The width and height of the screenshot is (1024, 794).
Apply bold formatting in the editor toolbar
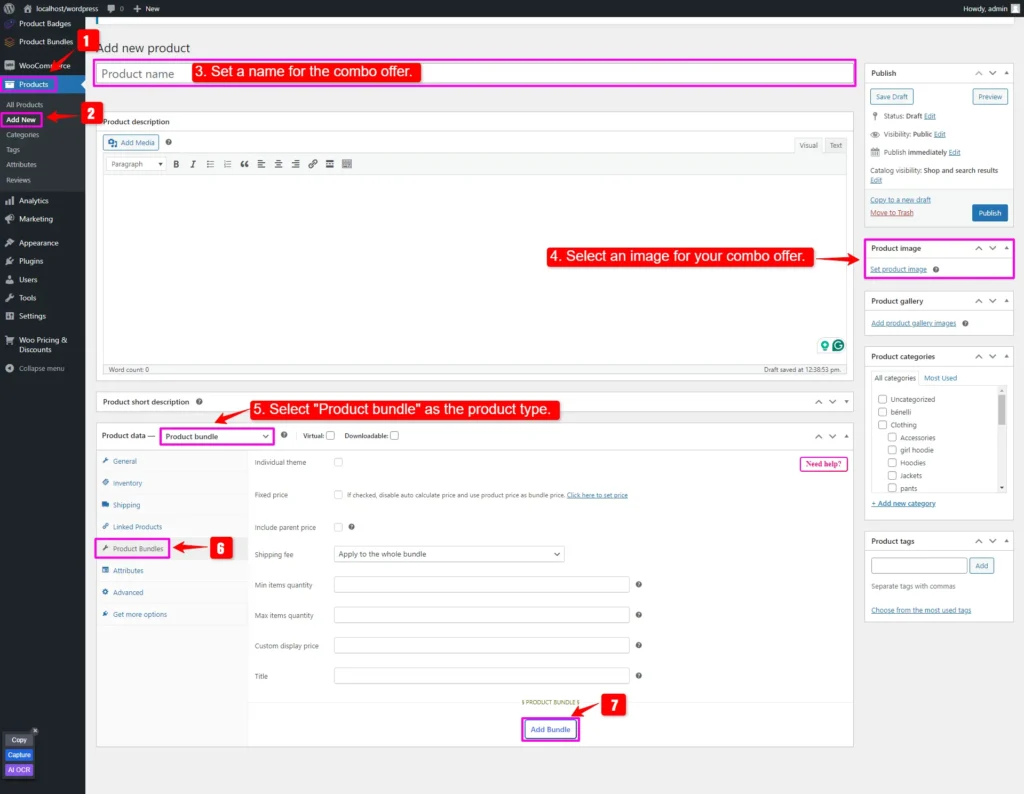(176, 164)
